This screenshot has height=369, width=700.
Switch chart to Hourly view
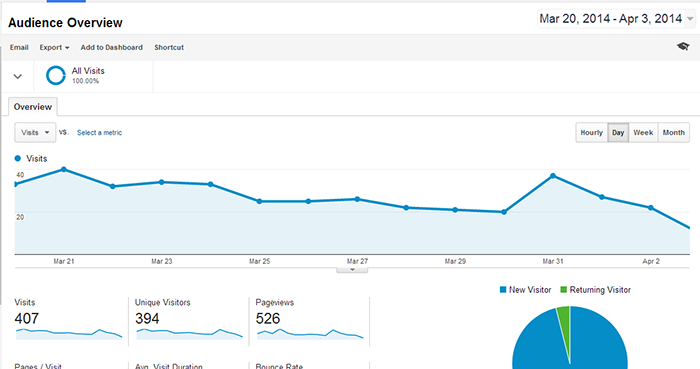pos(592,133)
